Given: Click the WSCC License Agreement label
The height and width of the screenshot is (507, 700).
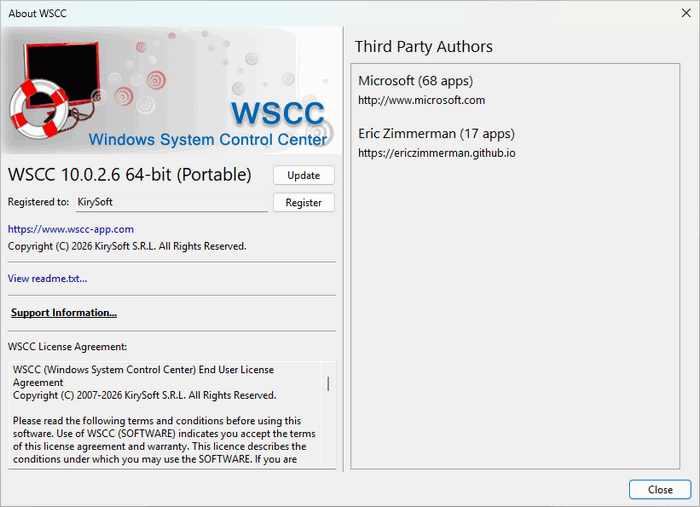Looking at the screenshot, I should [67, 347].
